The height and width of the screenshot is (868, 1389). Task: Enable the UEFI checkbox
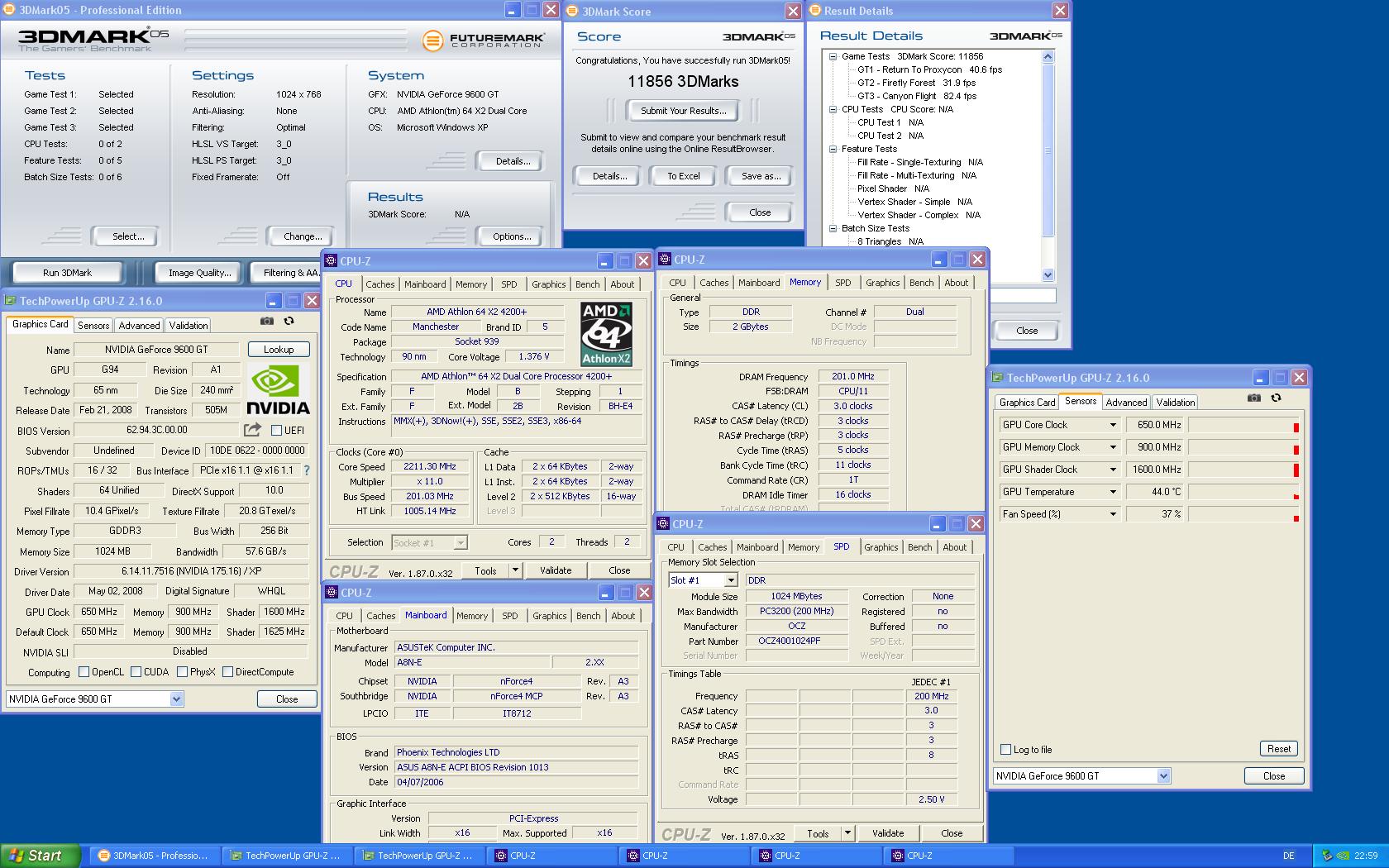point(276,430)
